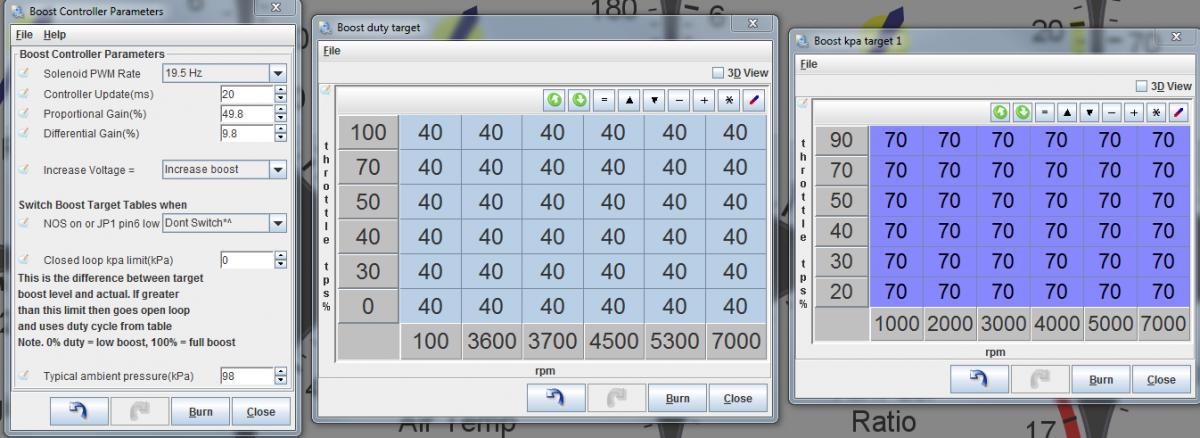Click the plus icon in Boost kpa target 1

pos(1135,112)
